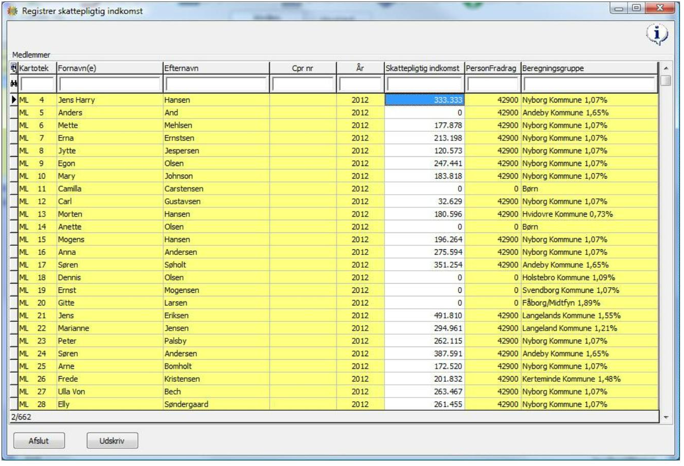Click last name Søndergaard
This screenshot has height=466, width=684.
(x=186, y=404)
